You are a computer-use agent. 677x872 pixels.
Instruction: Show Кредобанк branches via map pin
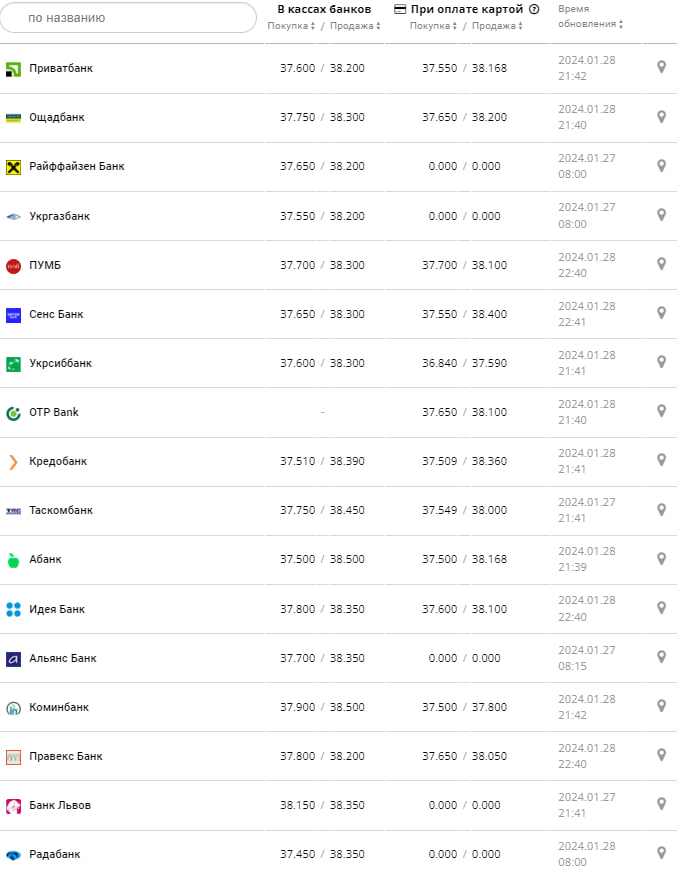pyautogui.click(x=661, y=460)
